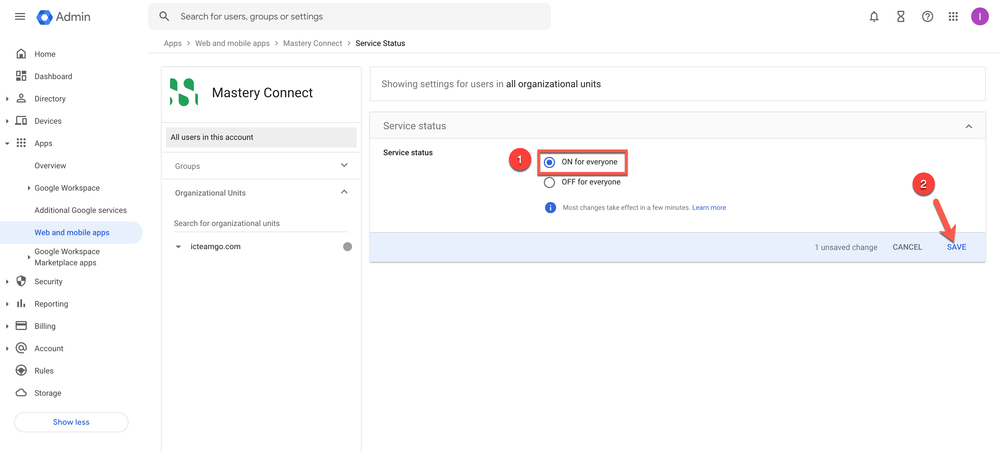Open the Learn more link

point(709,208)
